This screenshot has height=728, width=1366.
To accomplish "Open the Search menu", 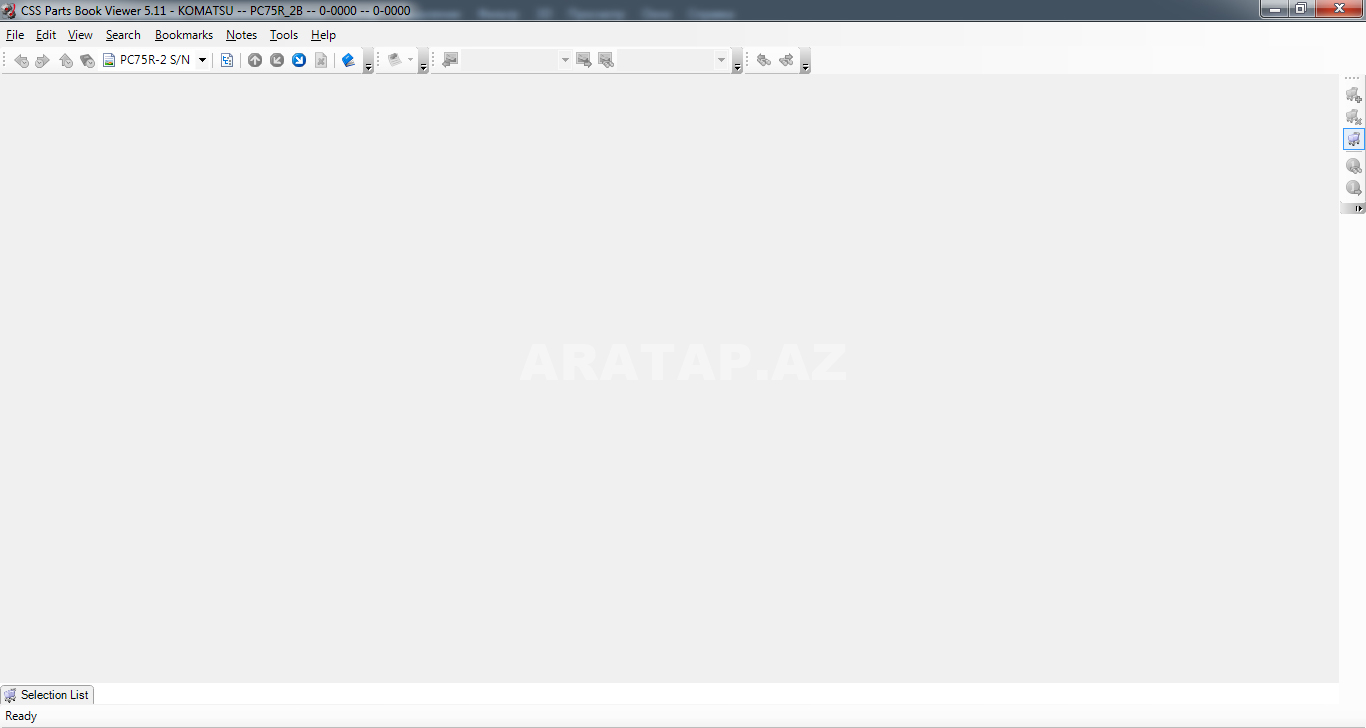I will [x=123, y=35].
